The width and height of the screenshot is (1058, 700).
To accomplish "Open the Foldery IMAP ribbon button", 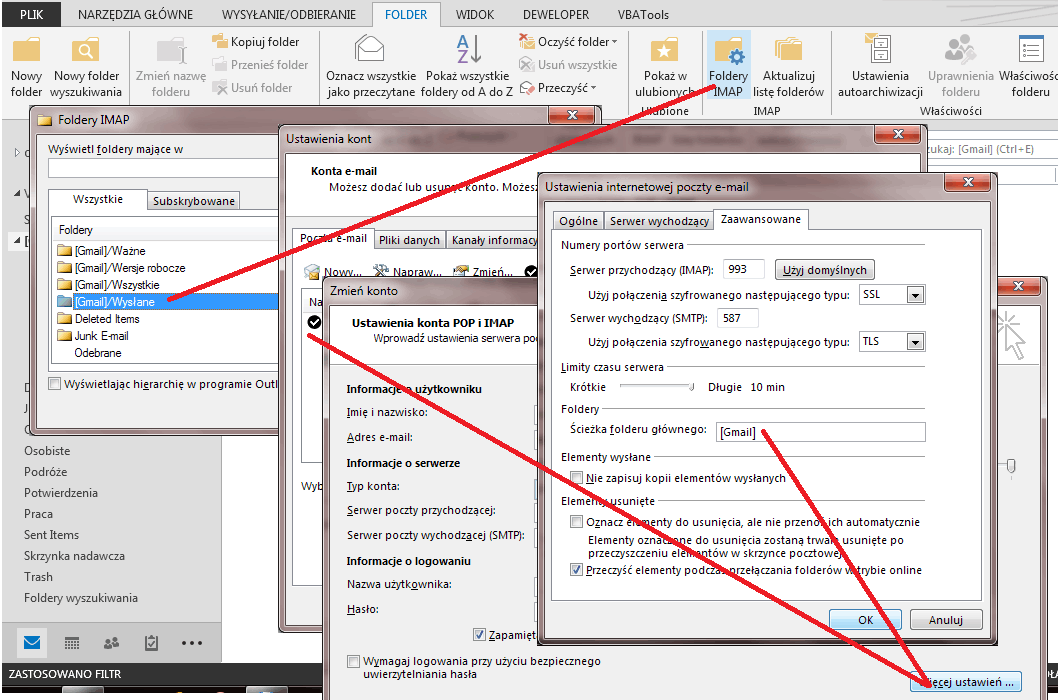I will [x=728, y=67].
